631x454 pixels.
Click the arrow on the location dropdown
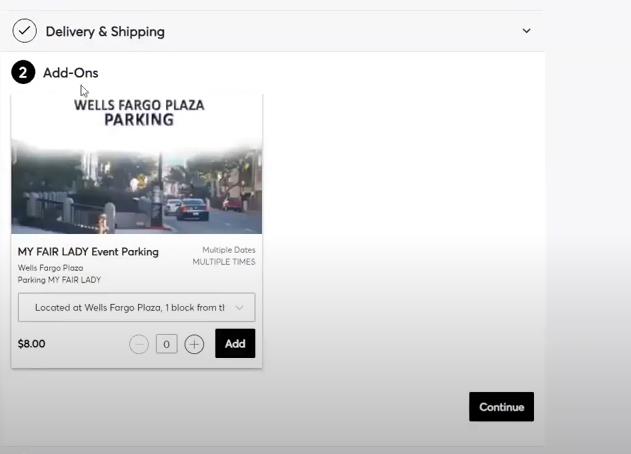[241, 307]
